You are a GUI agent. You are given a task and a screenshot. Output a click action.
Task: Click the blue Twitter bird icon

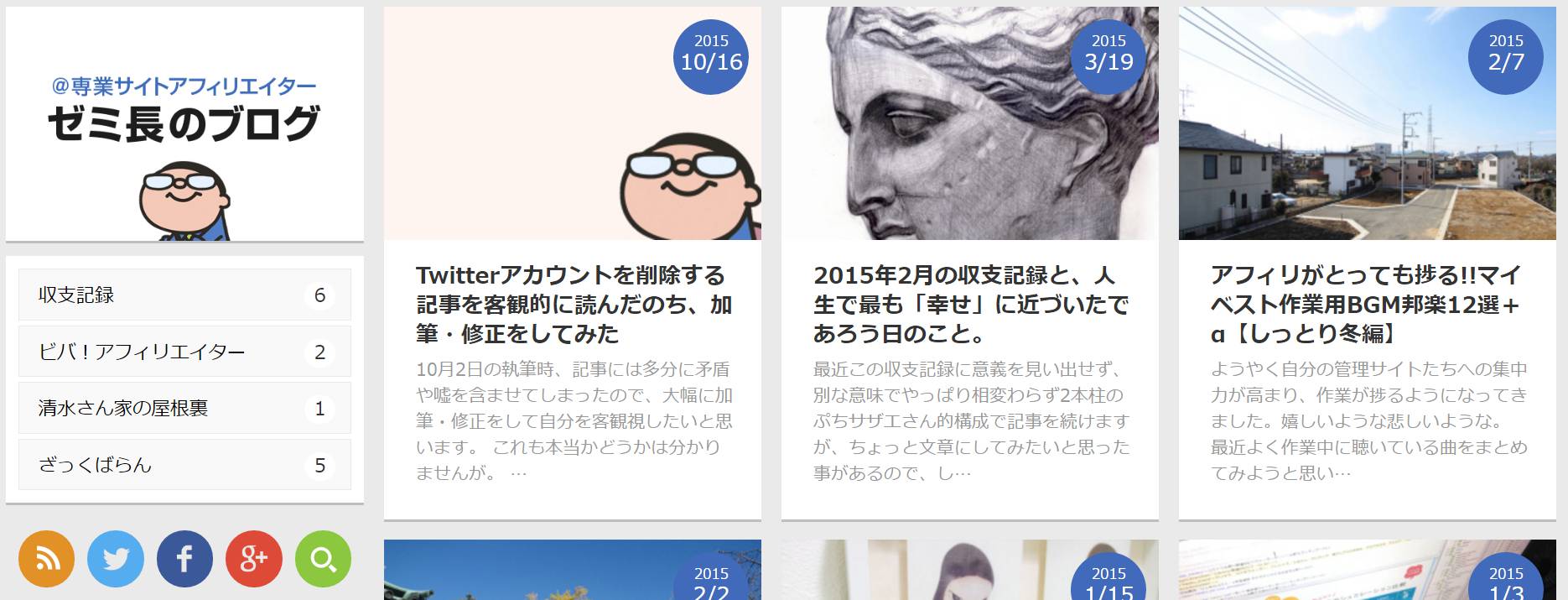point(116,559)
